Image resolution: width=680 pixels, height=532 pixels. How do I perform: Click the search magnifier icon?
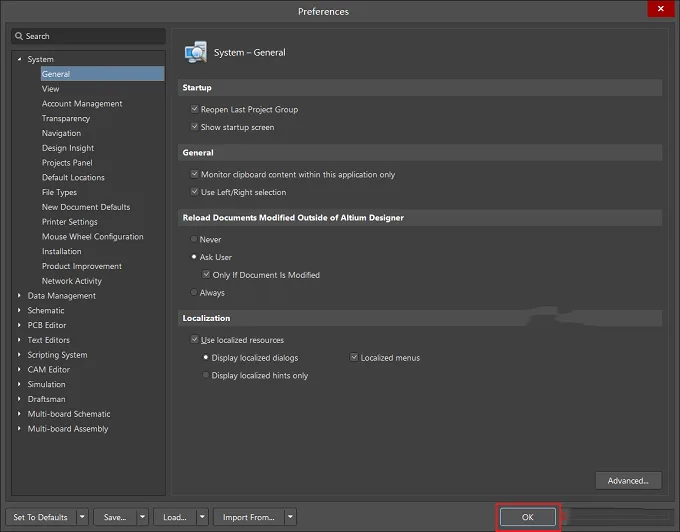click(19, 36)
